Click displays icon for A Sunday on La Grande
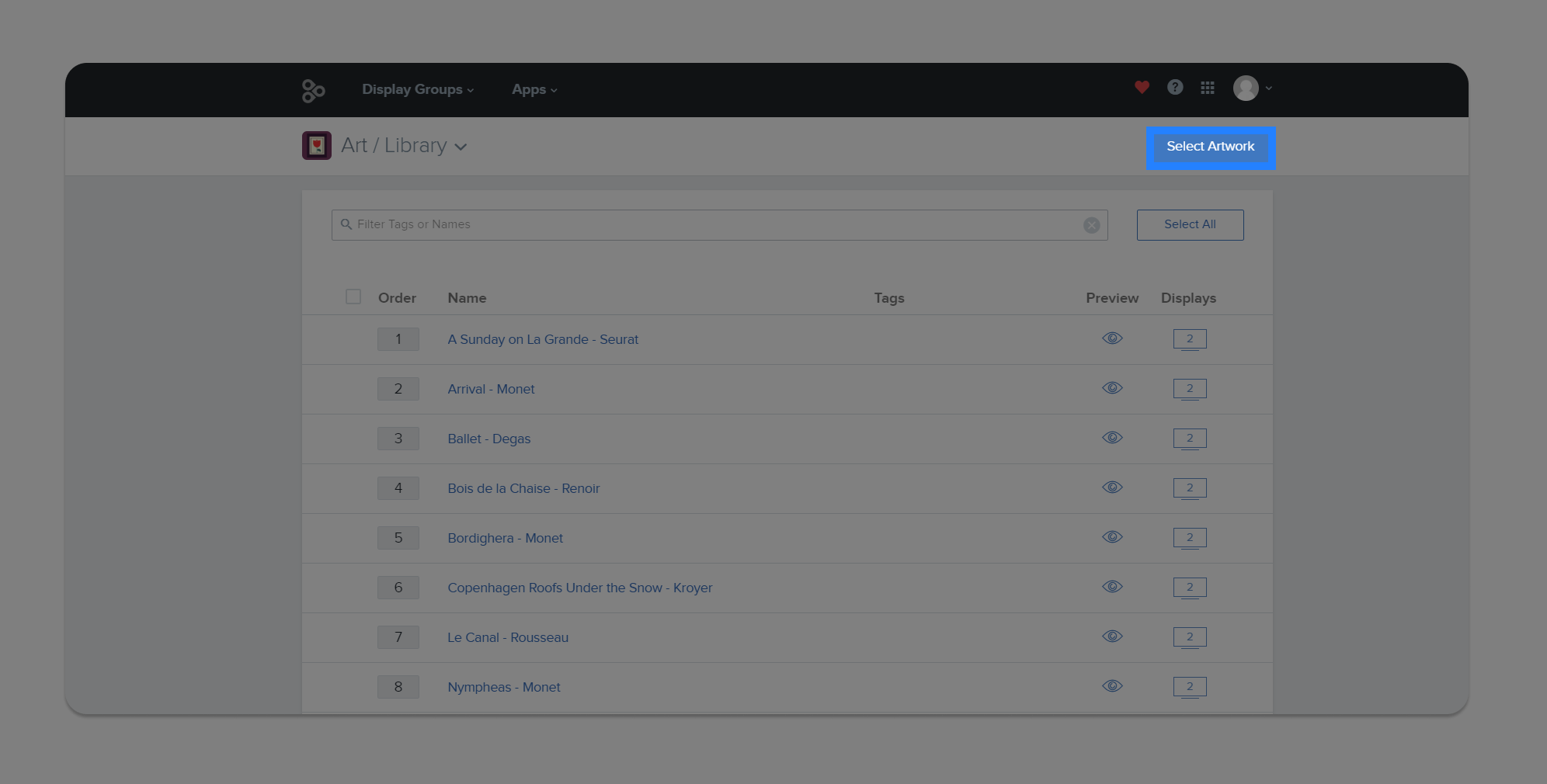1547x784 pixels. [1190, 340]
